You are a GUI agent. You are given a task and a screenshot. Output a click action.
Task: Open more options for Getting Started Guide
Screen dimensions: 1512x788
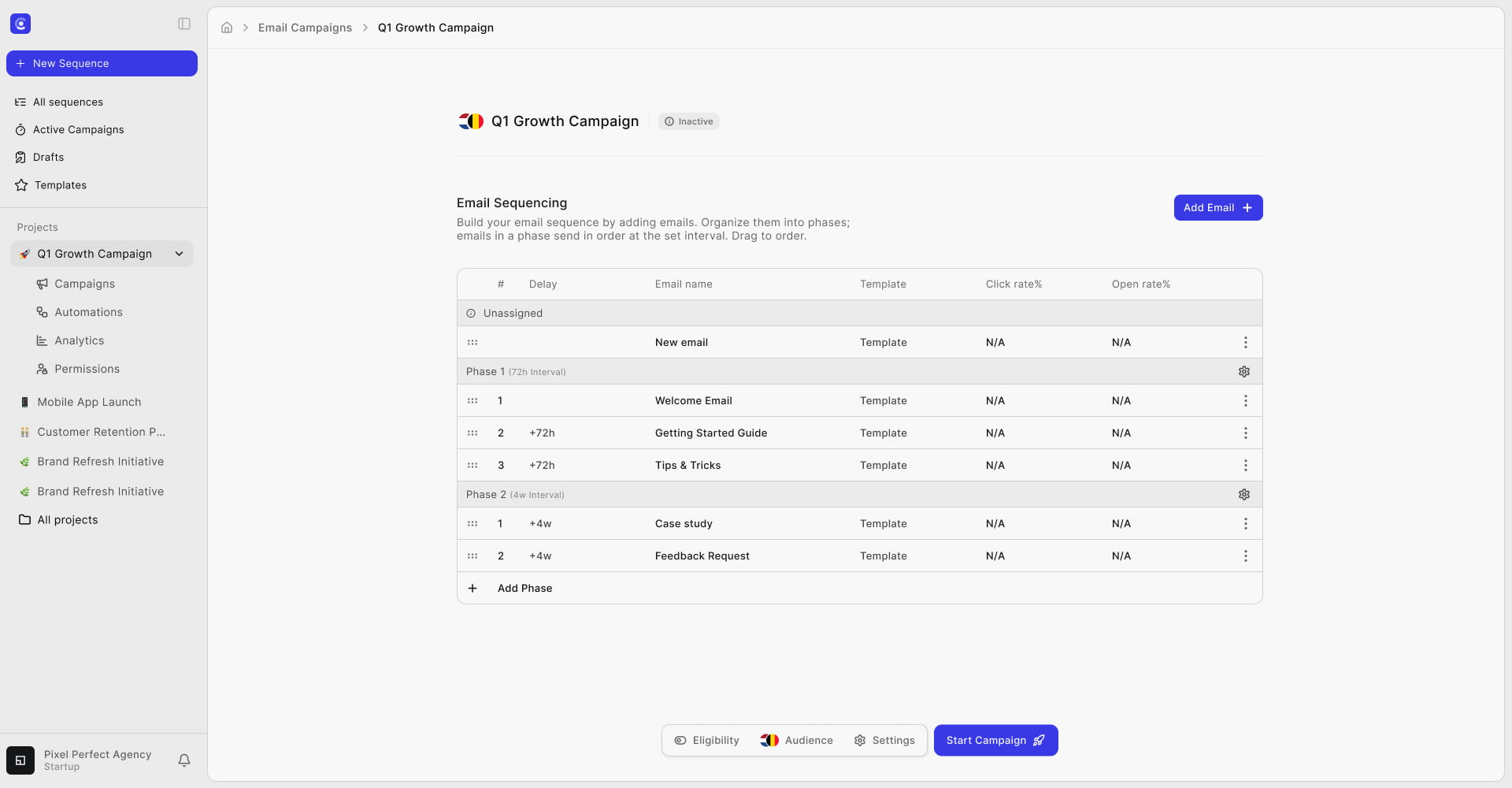pyautogui.click(x=1246, y=433)
